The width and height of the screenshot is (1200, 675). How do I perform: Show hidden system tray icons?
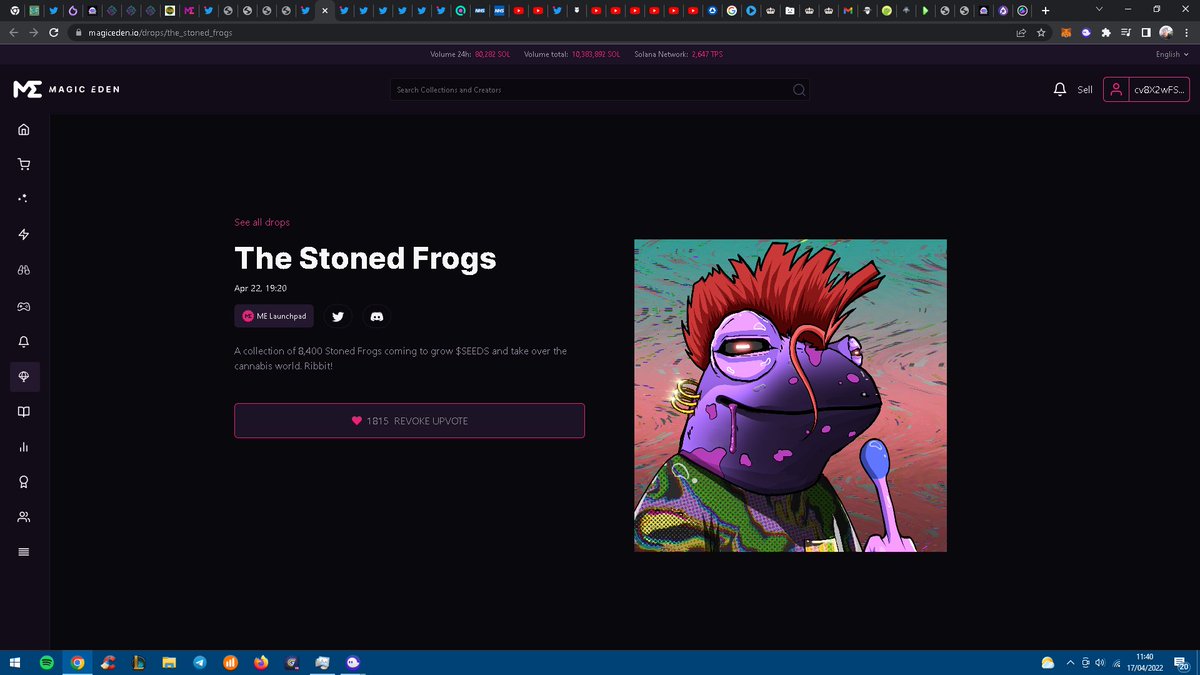tap(1071, 662)
